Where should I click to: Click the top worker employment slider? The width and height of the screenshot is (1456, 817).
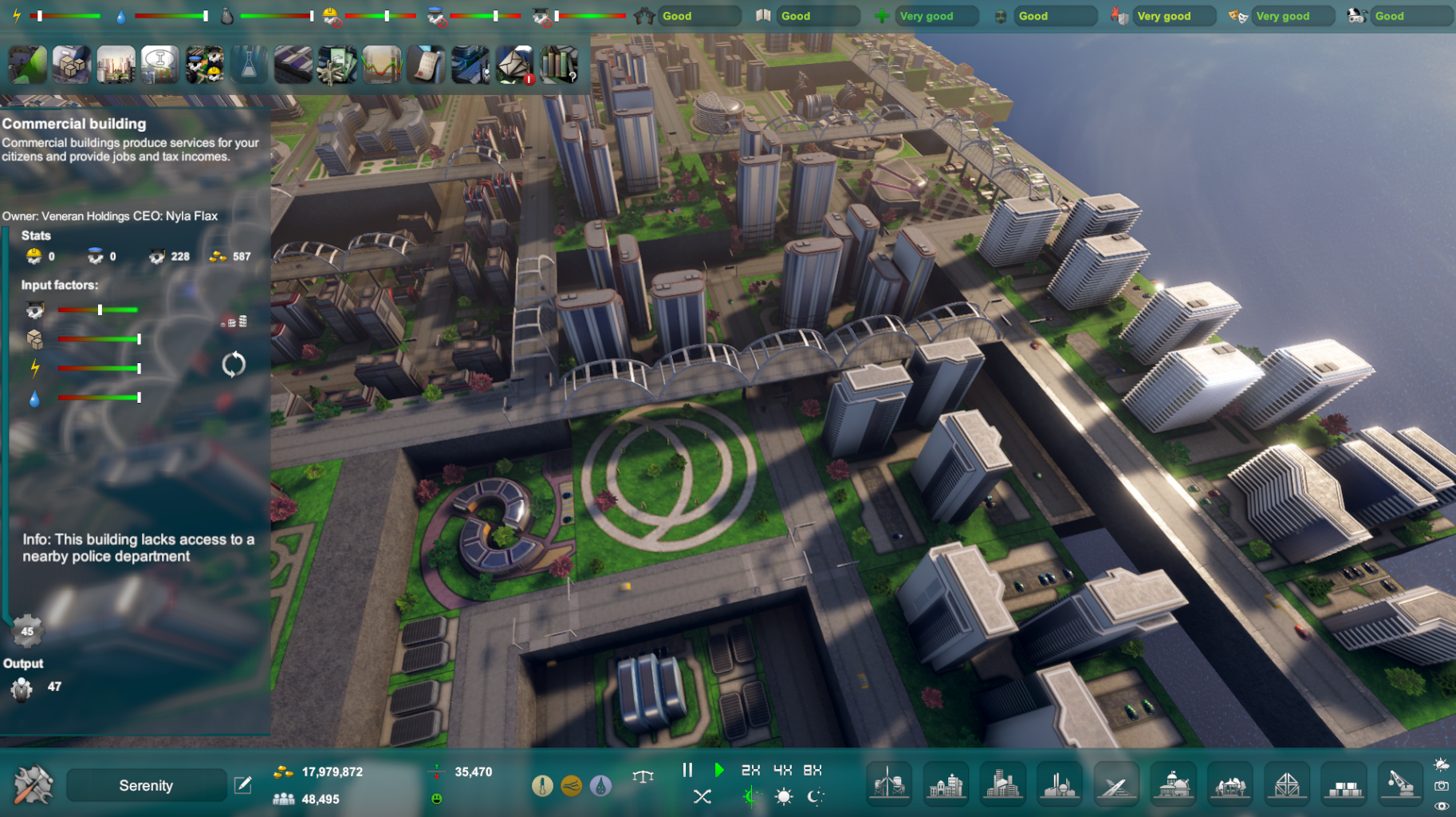(380, 16)
